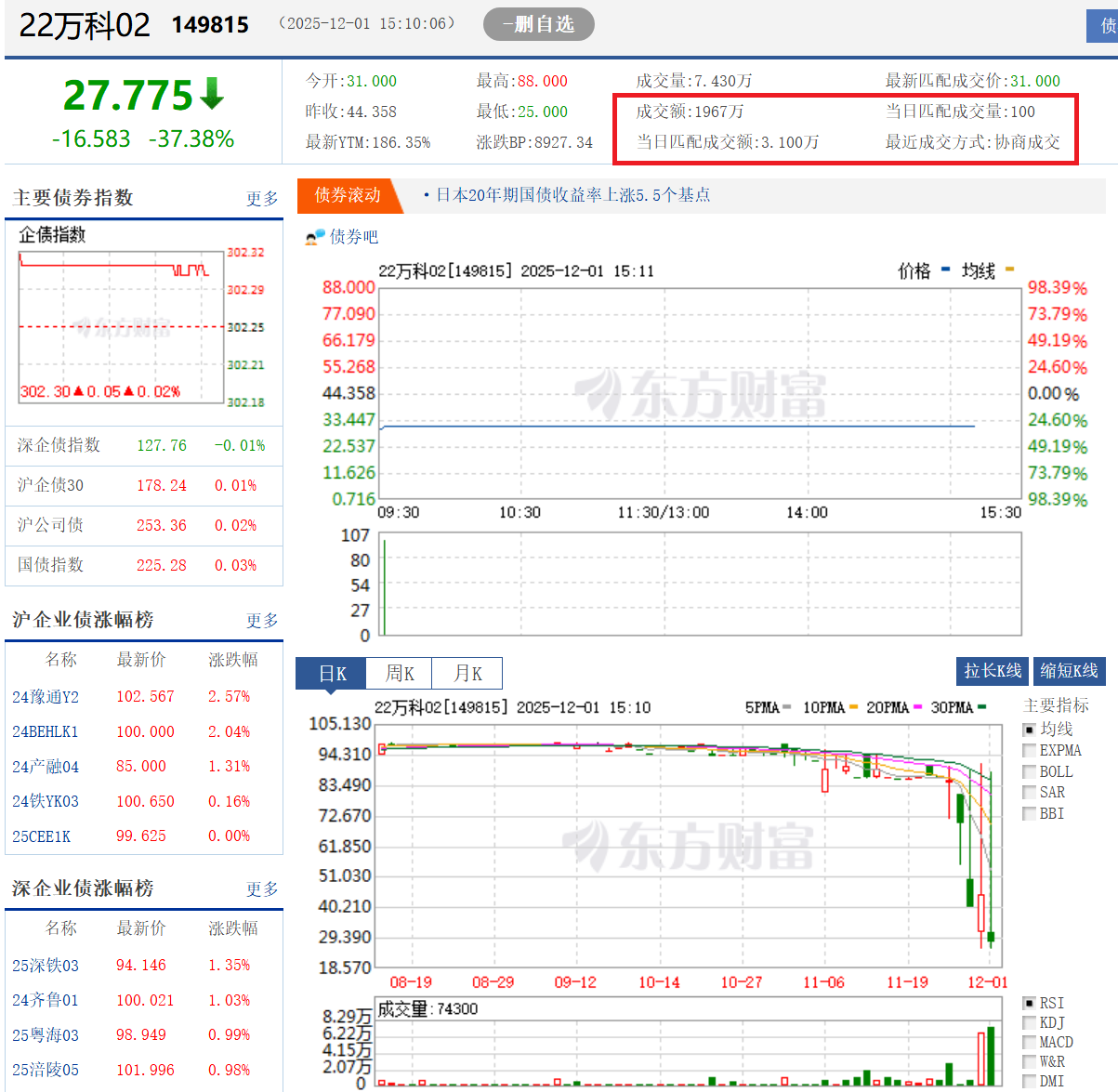Select the DMI sub-indicator option

click(1029, 1081)
